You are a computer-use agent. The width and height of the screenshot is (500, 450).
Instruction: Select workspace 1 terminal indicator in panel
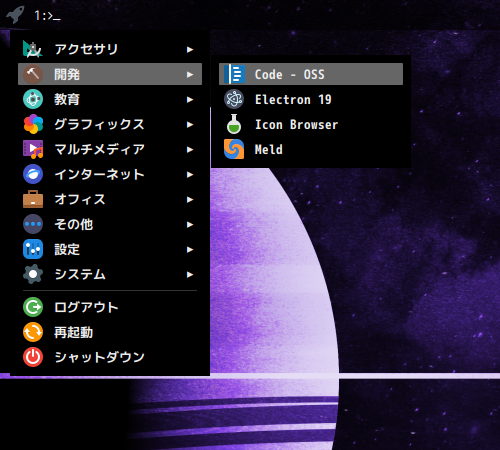coord(47,16)
